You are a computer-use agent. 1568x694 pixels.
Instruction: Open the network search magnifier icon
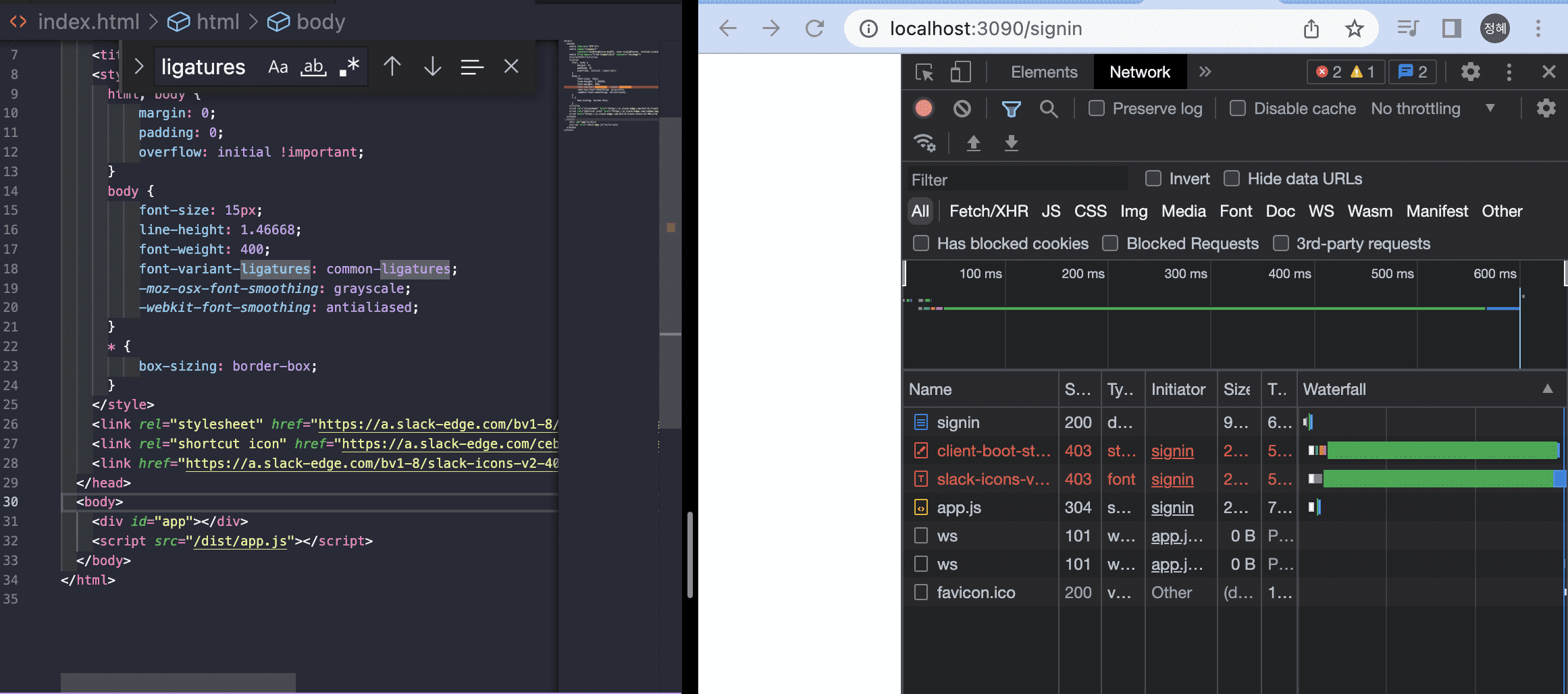click(1049, 109)
